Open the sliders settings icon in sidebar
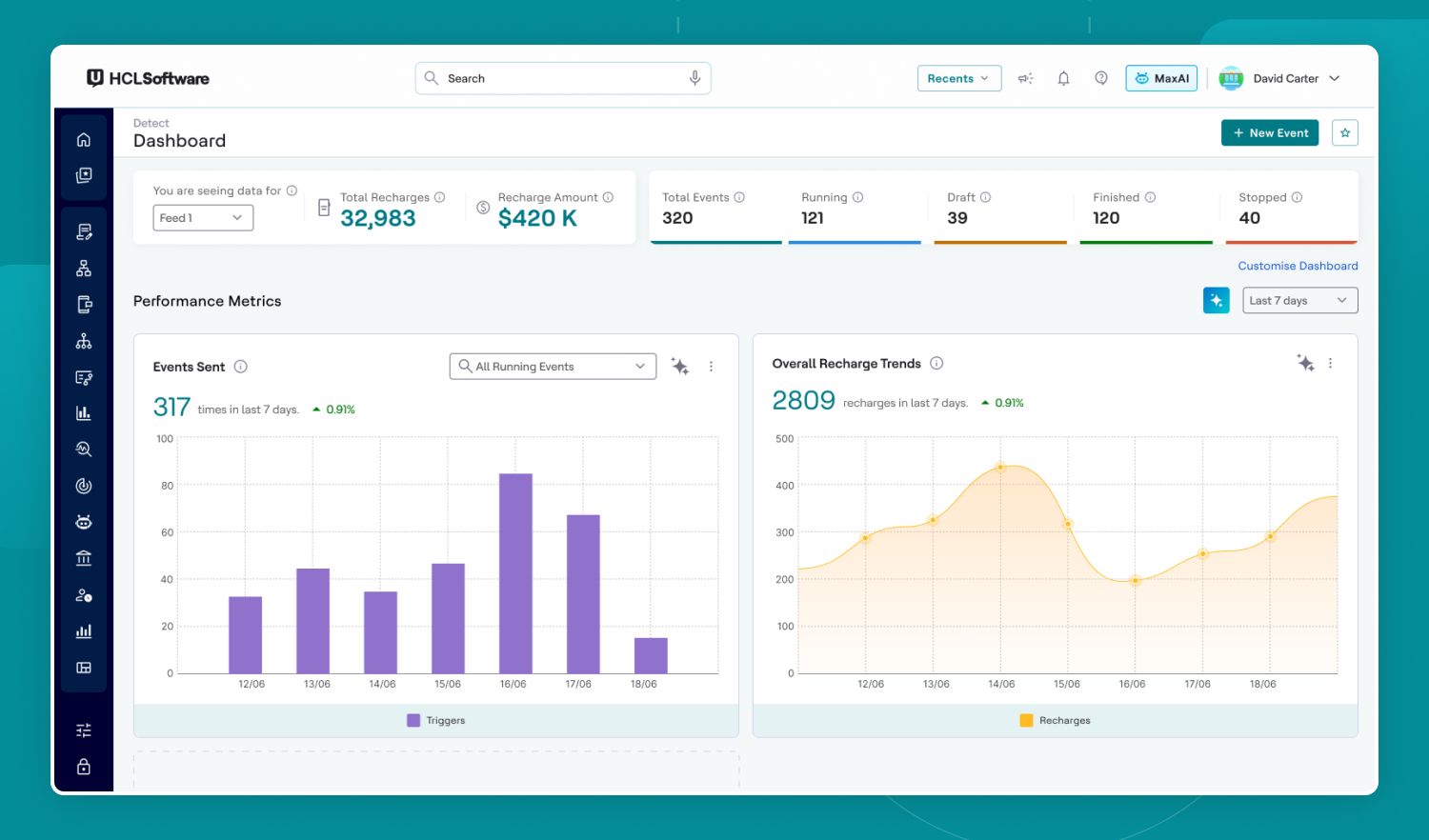The height and width of the screenshot is (840, 1429). click(x=84, y=730)
